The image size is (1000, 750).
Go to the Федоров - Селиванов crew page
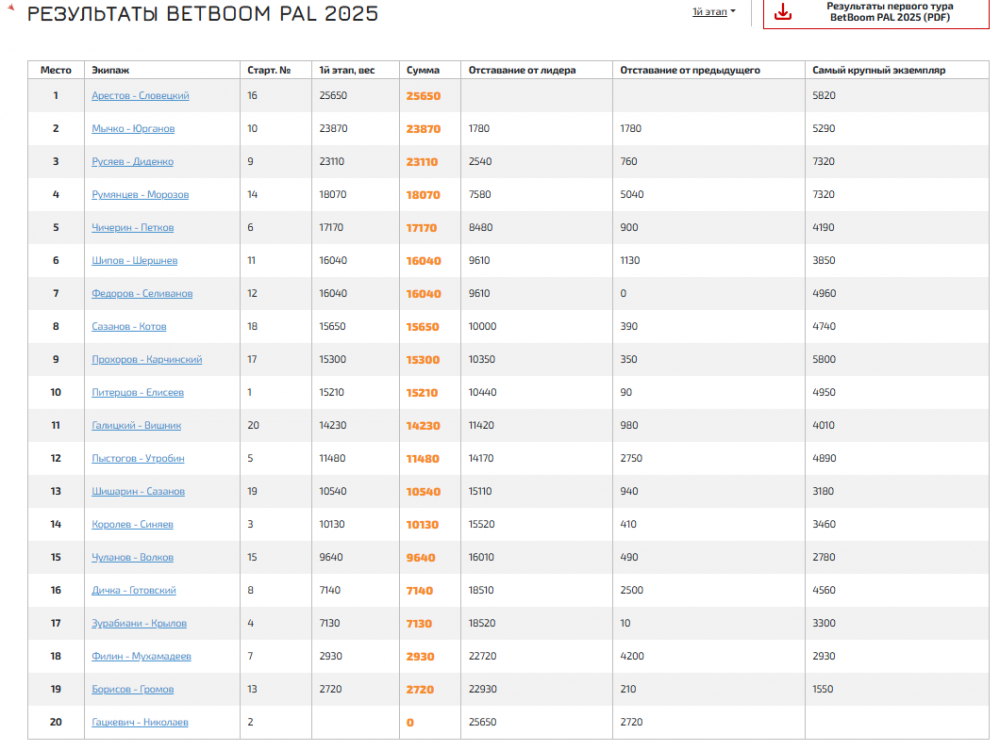coord(142,294)
